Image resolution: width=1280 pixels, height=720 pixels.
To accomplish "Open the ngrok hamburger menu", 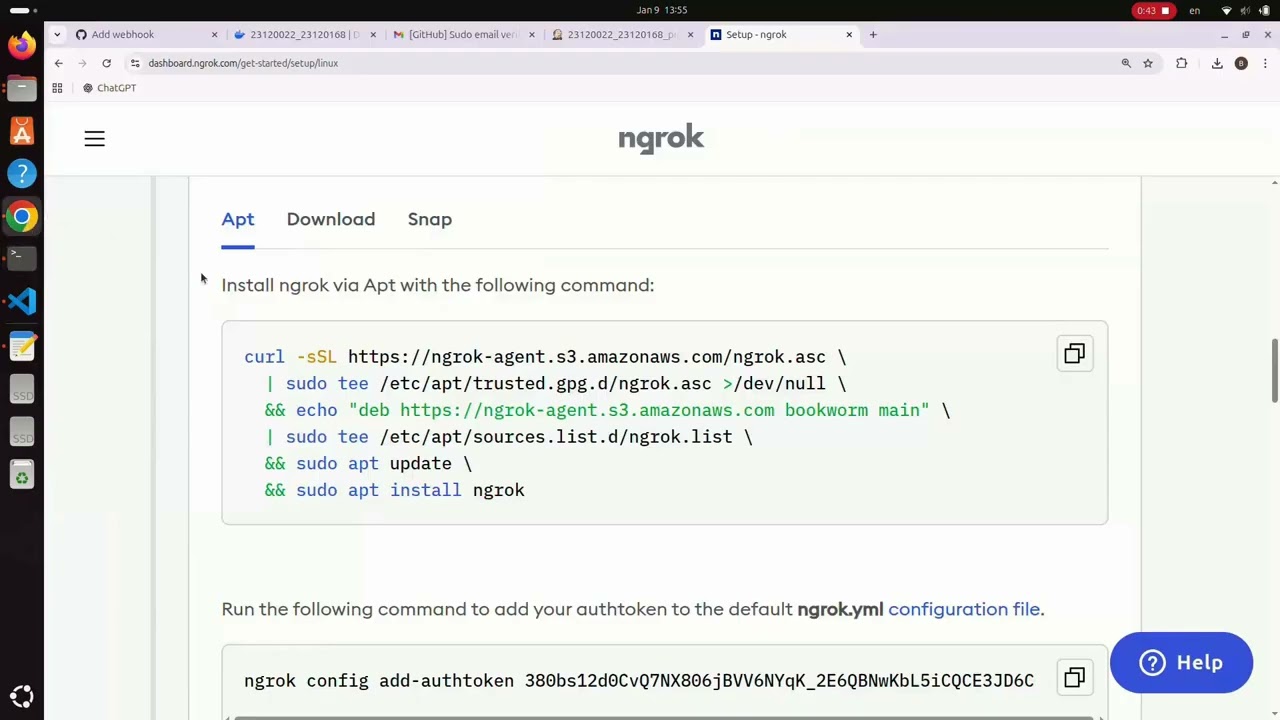I will [94, 139].
